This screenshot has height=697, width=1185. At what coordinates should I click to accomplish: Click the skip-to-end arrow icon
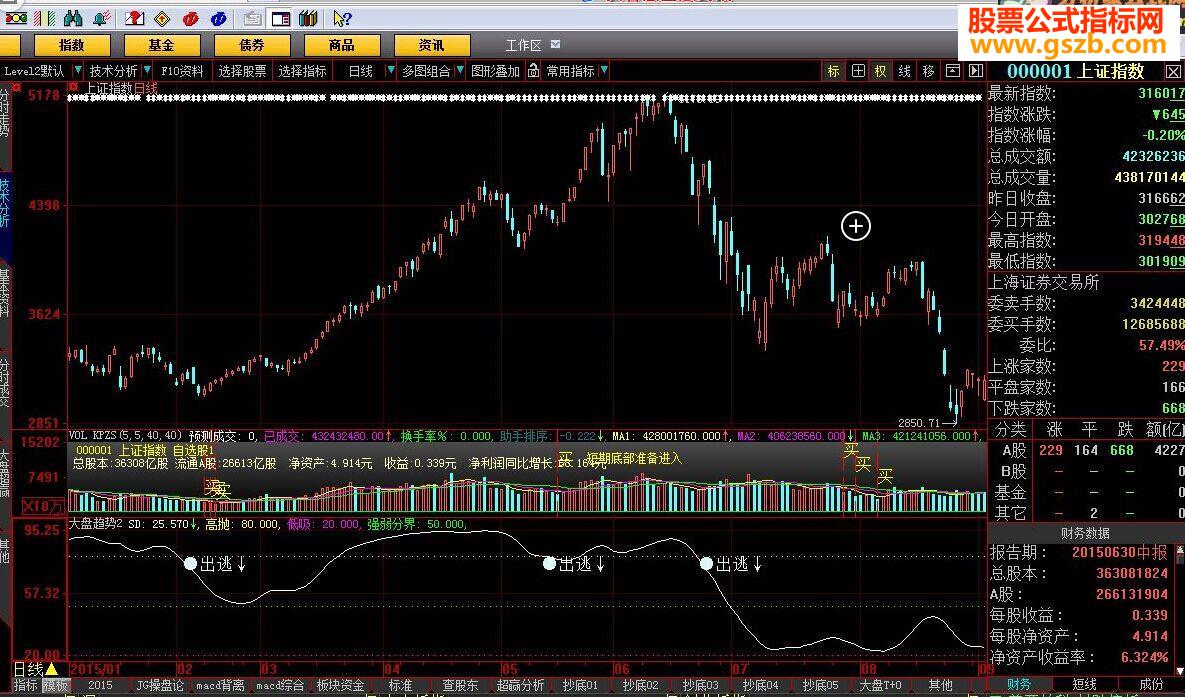point(976,70)
